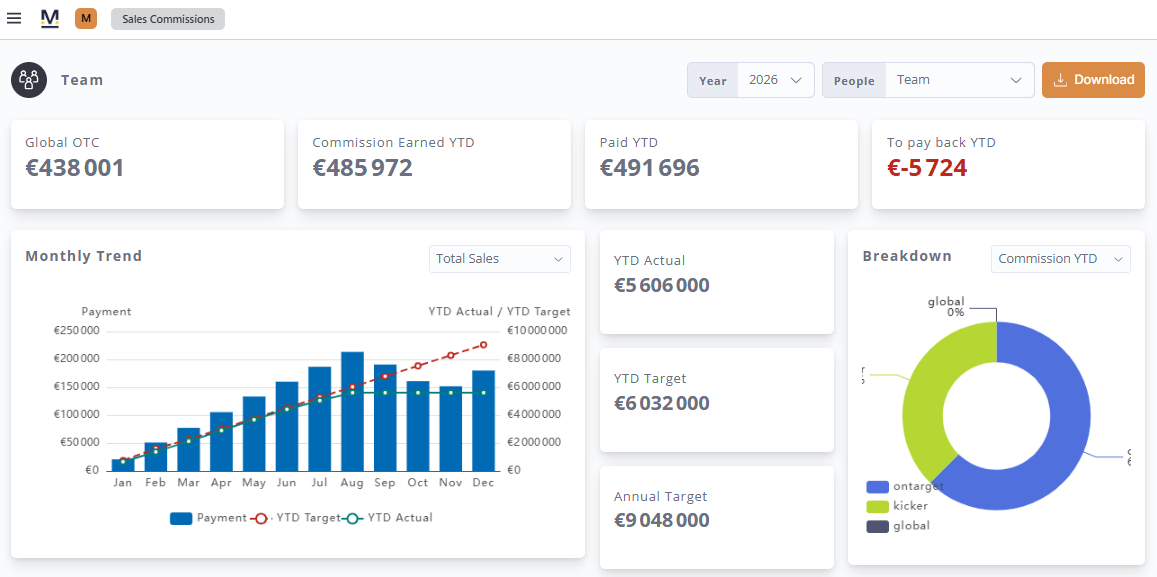This screenshot has width=1157, height=577.
Task: Toggle the Payment legend series
Action: tap(208, 518)
